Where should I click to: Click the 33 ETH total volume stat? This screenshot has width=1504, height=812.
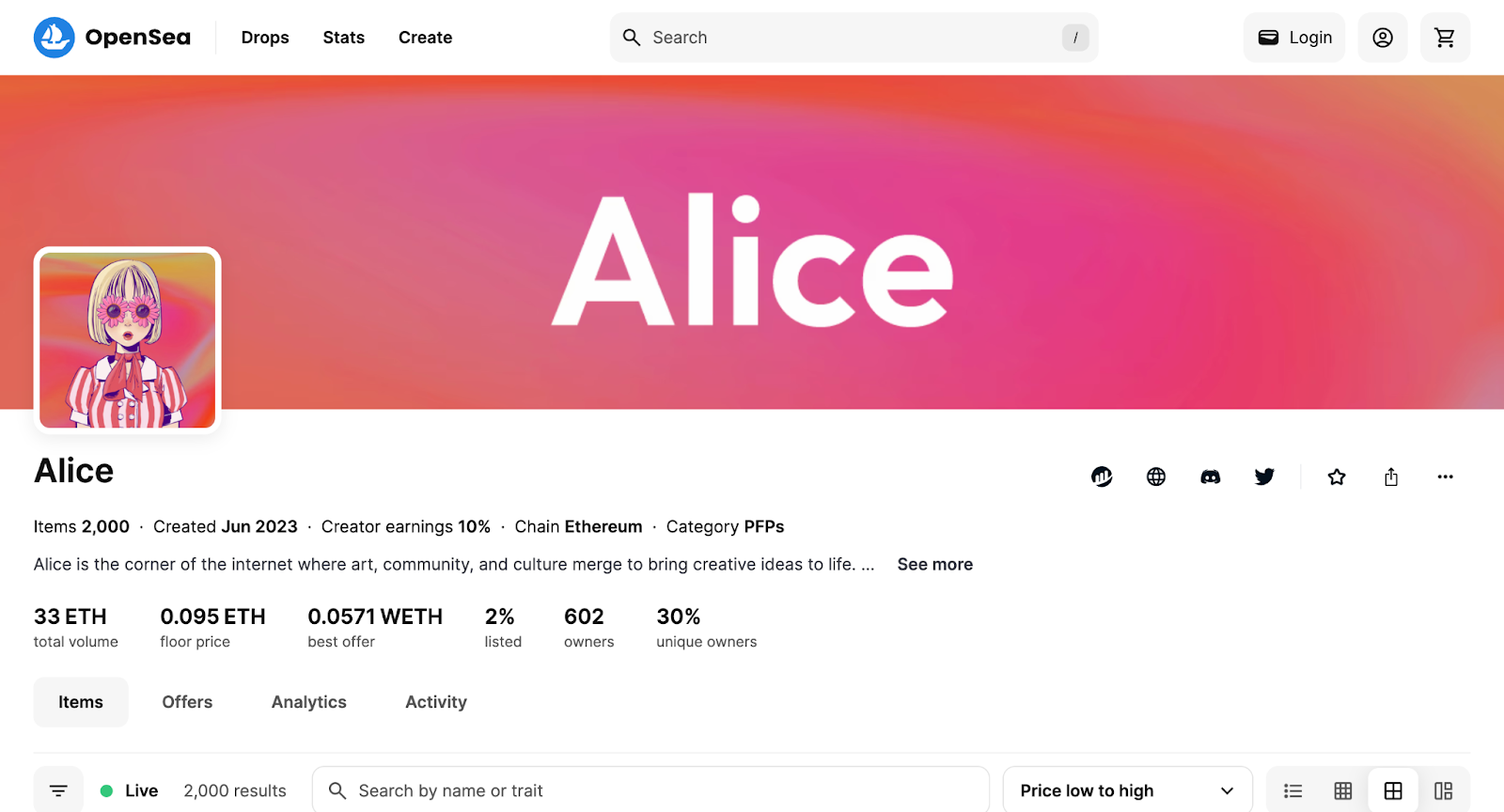tap(75, 627)
